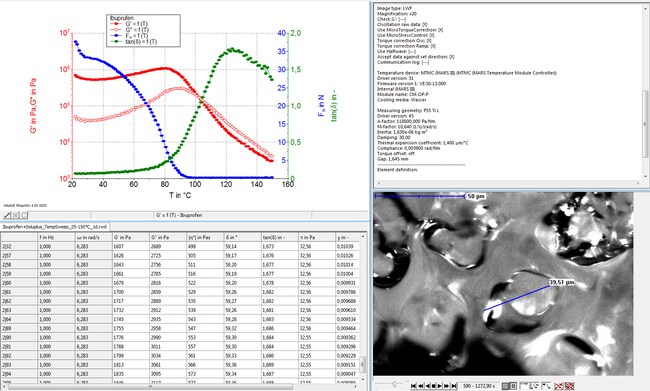This screenshot has height=391, width=650.
Task: Jump to first frame of video
Action: (x=413, y=386)
